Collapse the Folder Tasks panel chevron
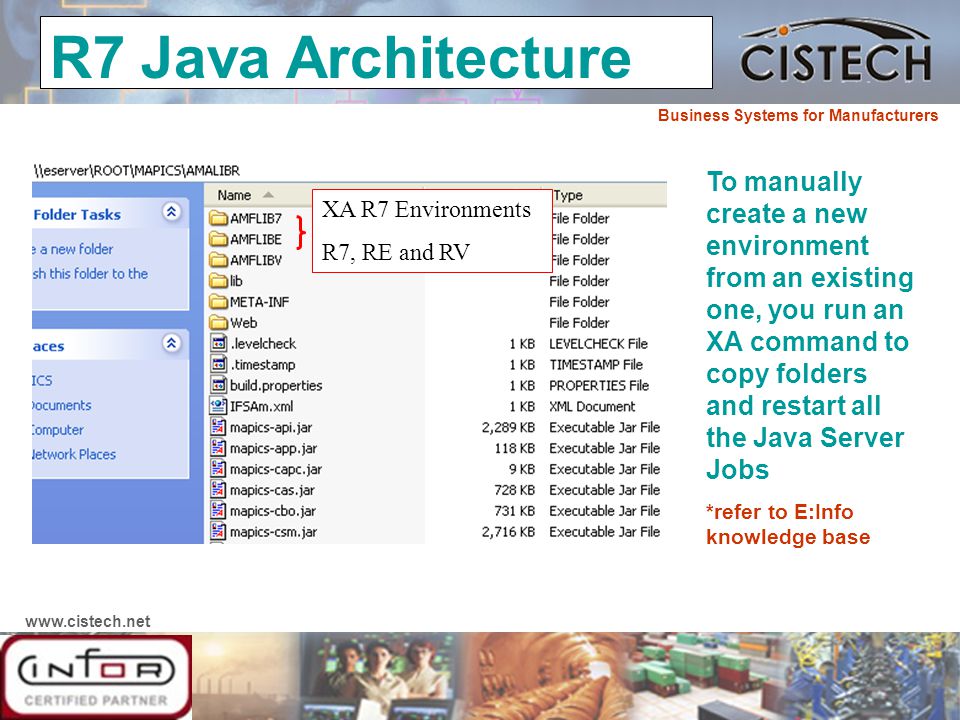The image size is (960, 720). tap(171, 212)
